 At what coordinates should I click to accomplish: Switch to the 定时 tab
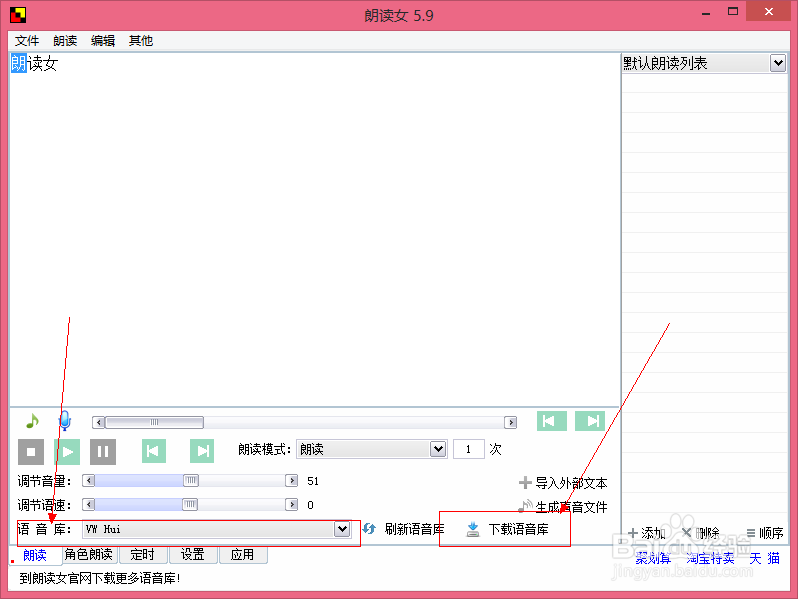point(142,554)
